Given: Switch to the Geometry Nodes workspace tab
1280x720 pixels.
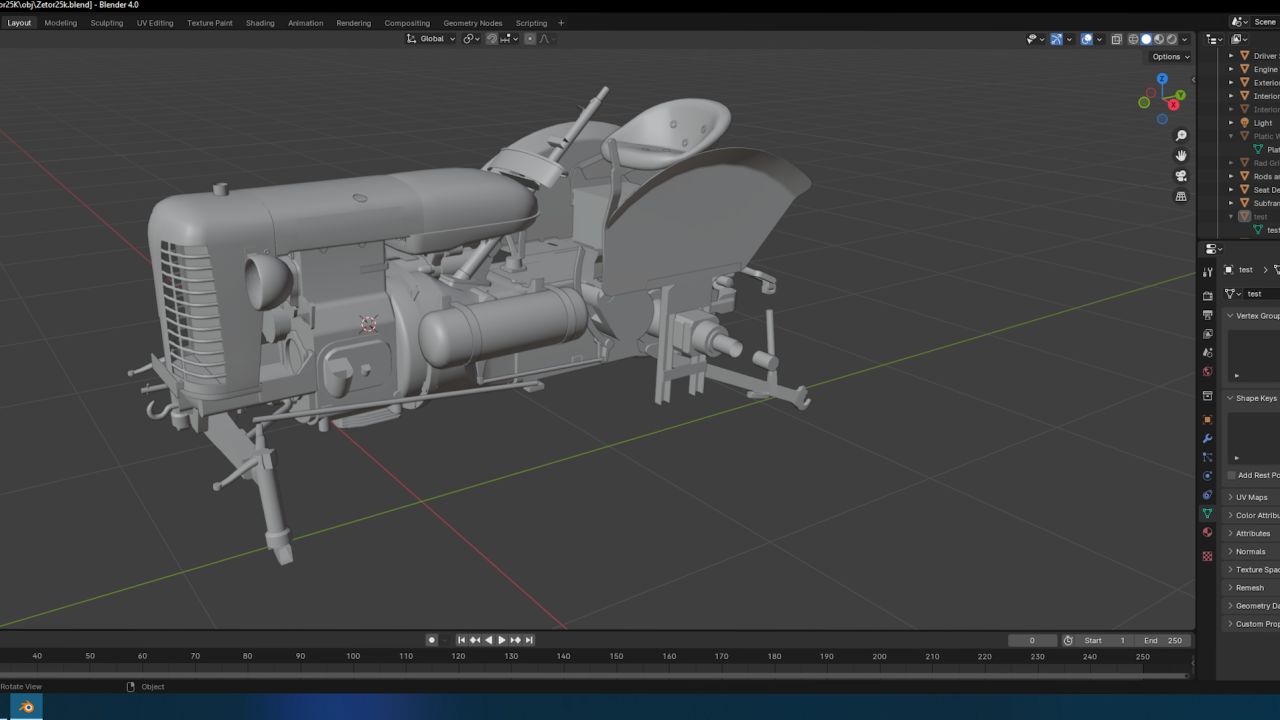Looking at the screenshot, I should [473, 23].
